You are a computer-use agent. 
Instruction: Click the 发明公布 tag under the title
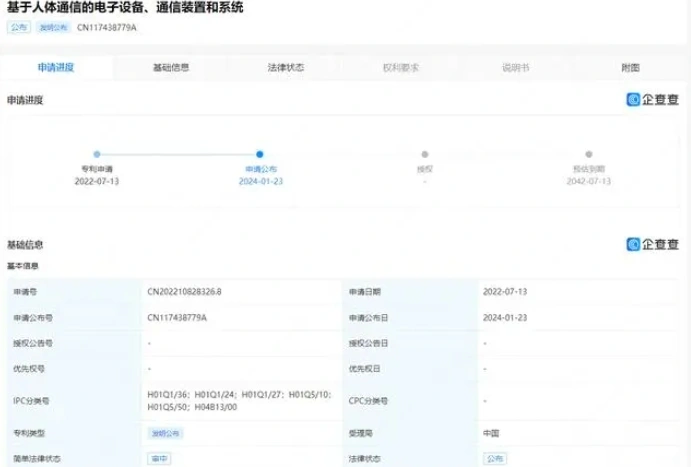52,28
